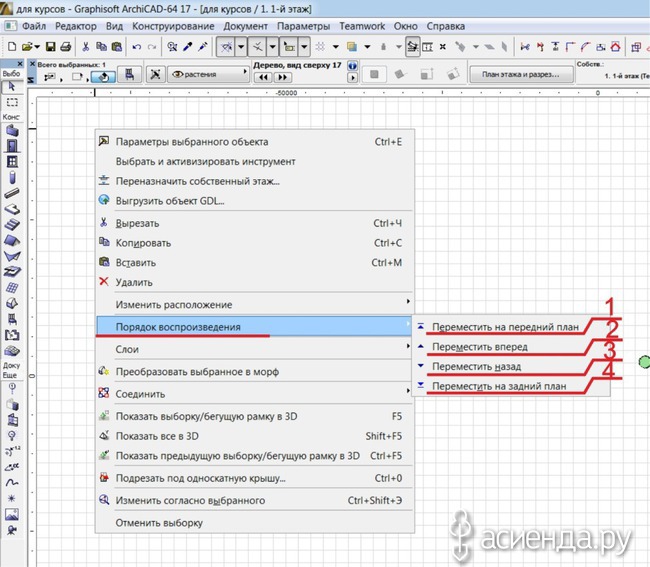Viewport: 650px width, 567px height.
Task: Select the Shell tool
Action: (12, 256)
